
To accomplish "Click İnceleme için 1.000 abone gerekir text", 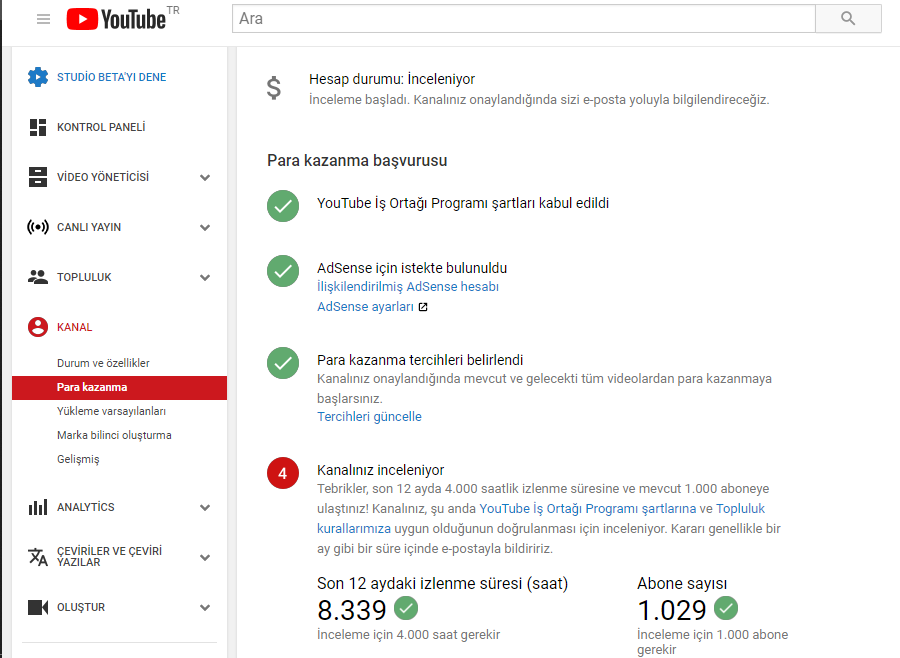I will point(712,642).
